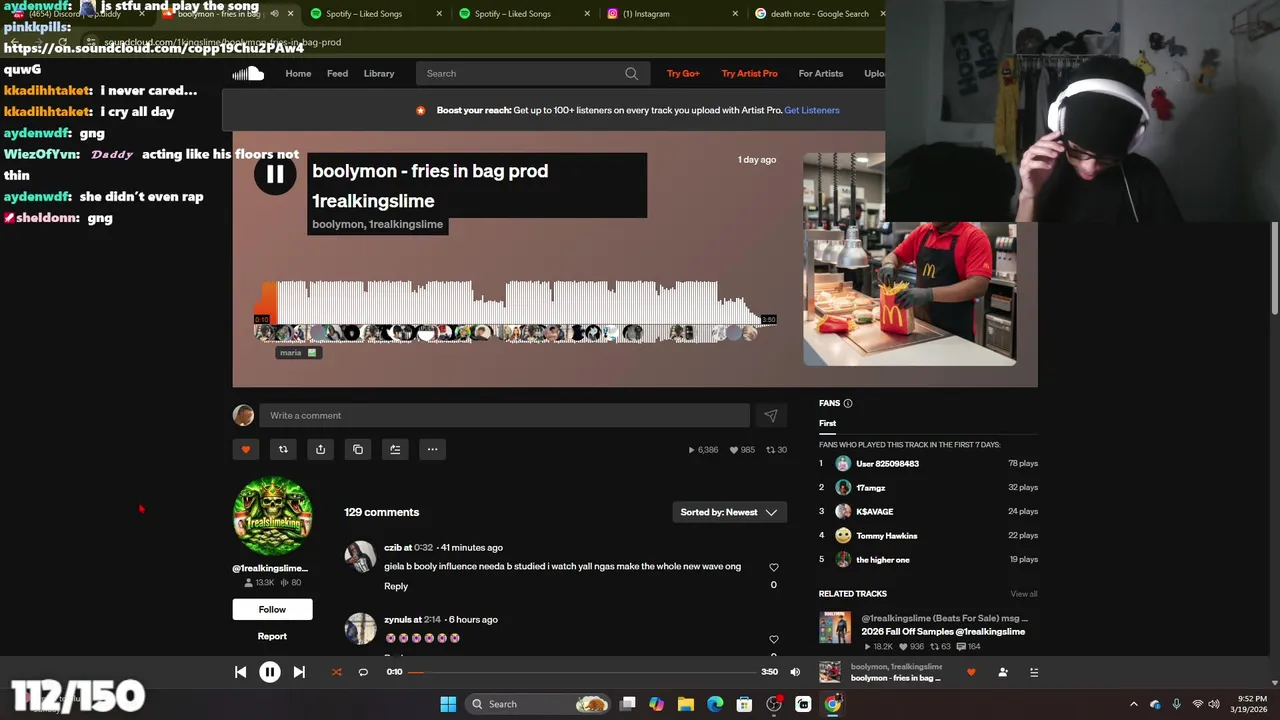The height and width of the screenshot is (720, 1280).
Task: Open Microsoft Edge from taskbar
Action: coord(715,704)
